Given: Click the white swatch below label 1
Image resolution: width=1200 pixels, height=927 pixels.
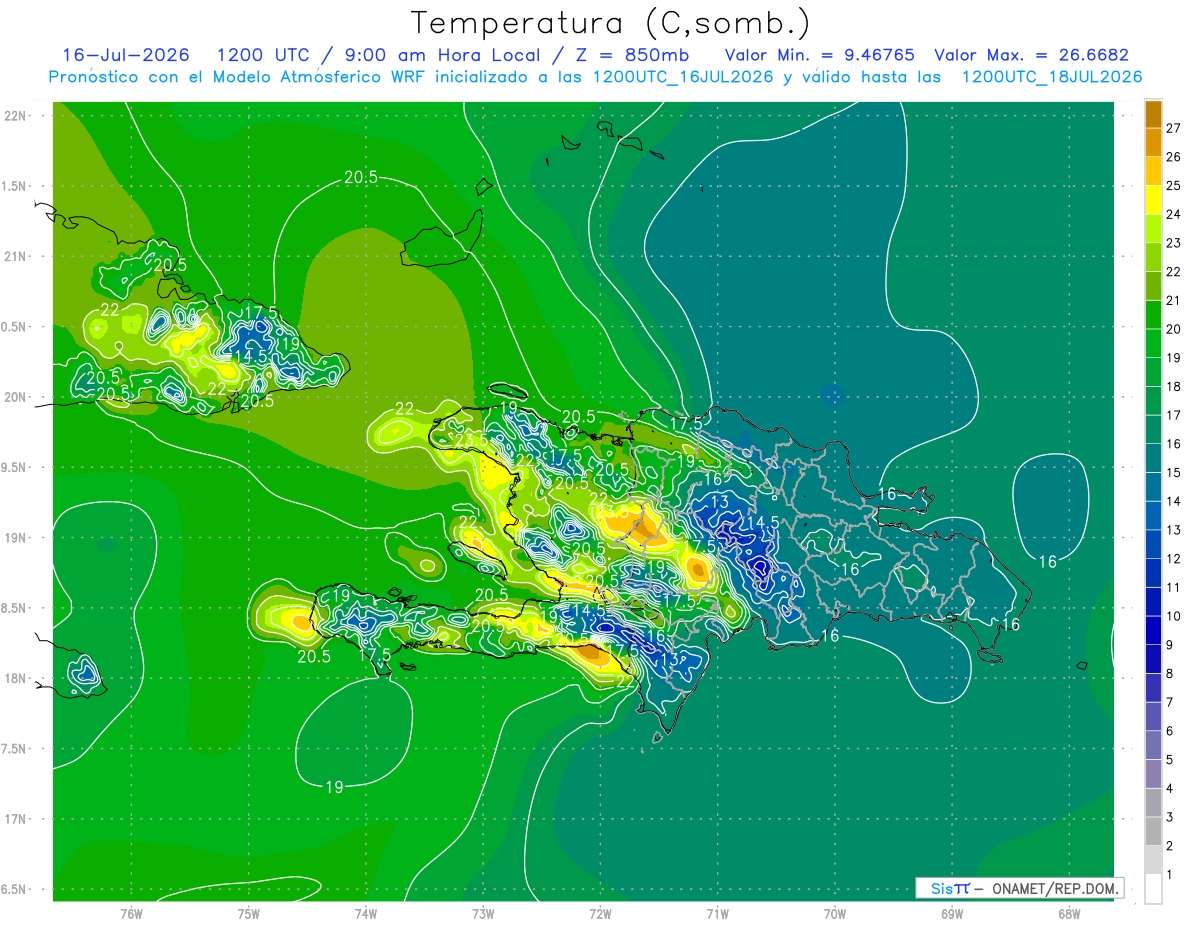Looking at the screenshot, I should tap(1153, 889).
